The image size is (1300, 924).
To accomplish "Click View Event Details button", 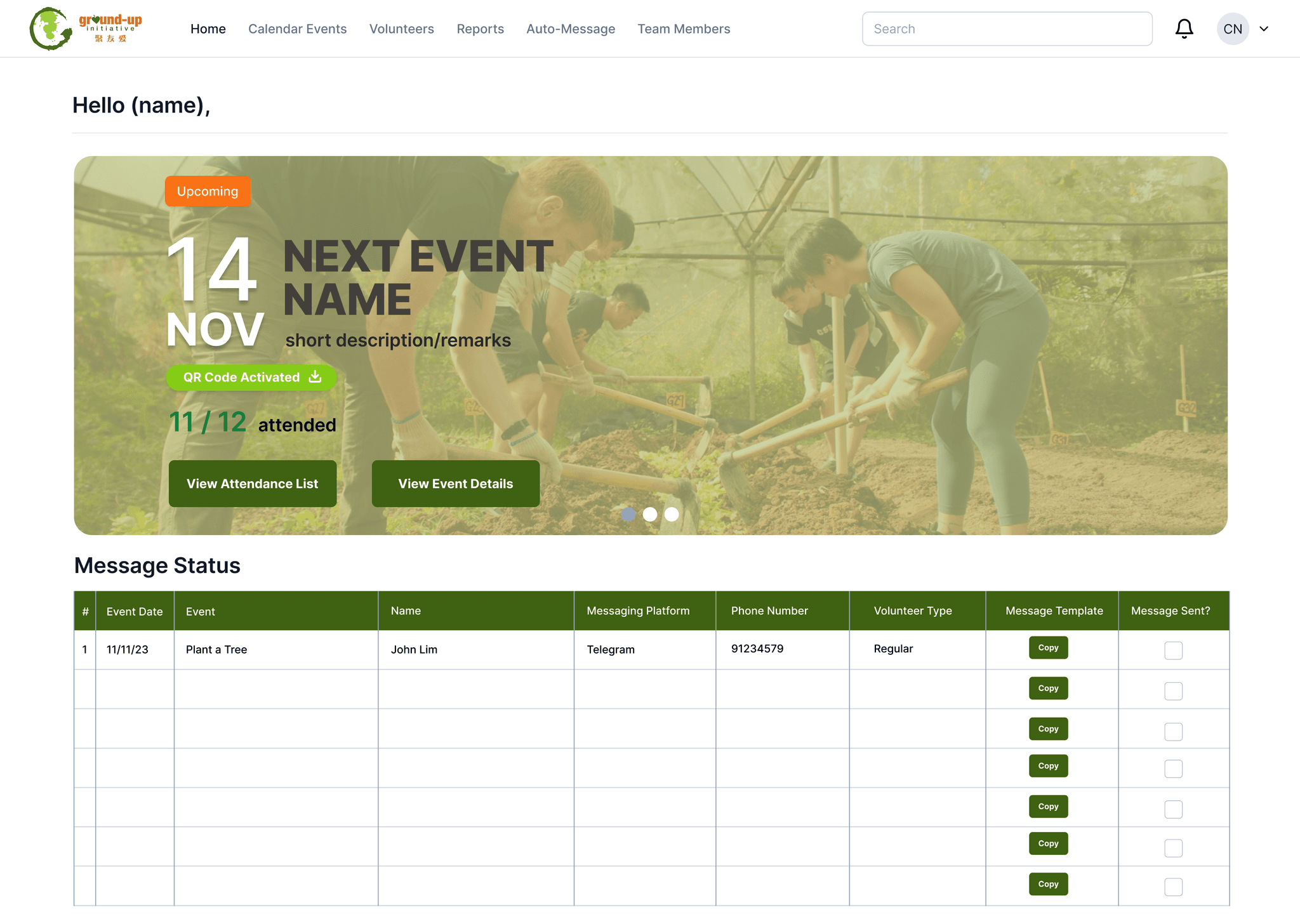I will point(456,484).
